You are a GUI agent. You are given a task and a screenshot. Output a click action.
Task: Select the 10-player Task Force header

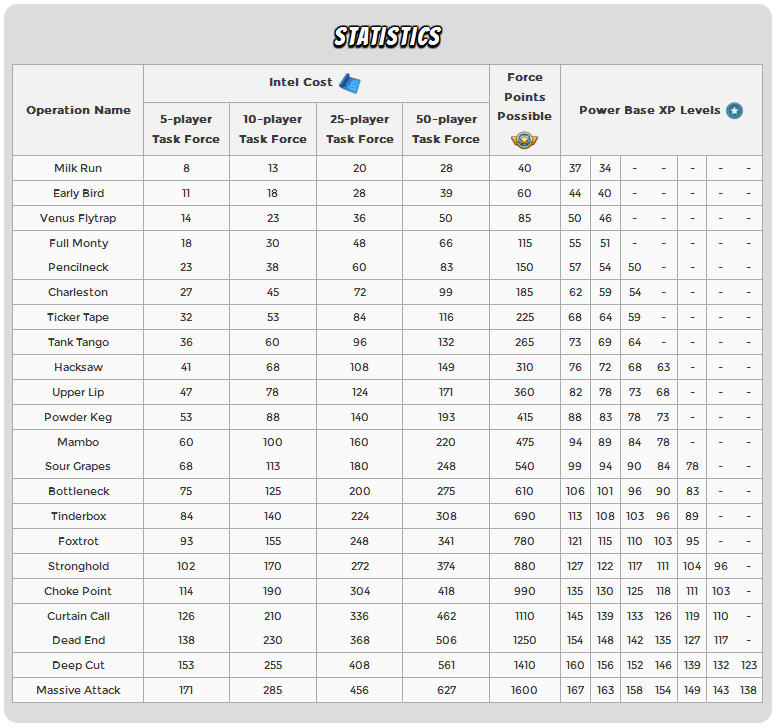point(273,129)
